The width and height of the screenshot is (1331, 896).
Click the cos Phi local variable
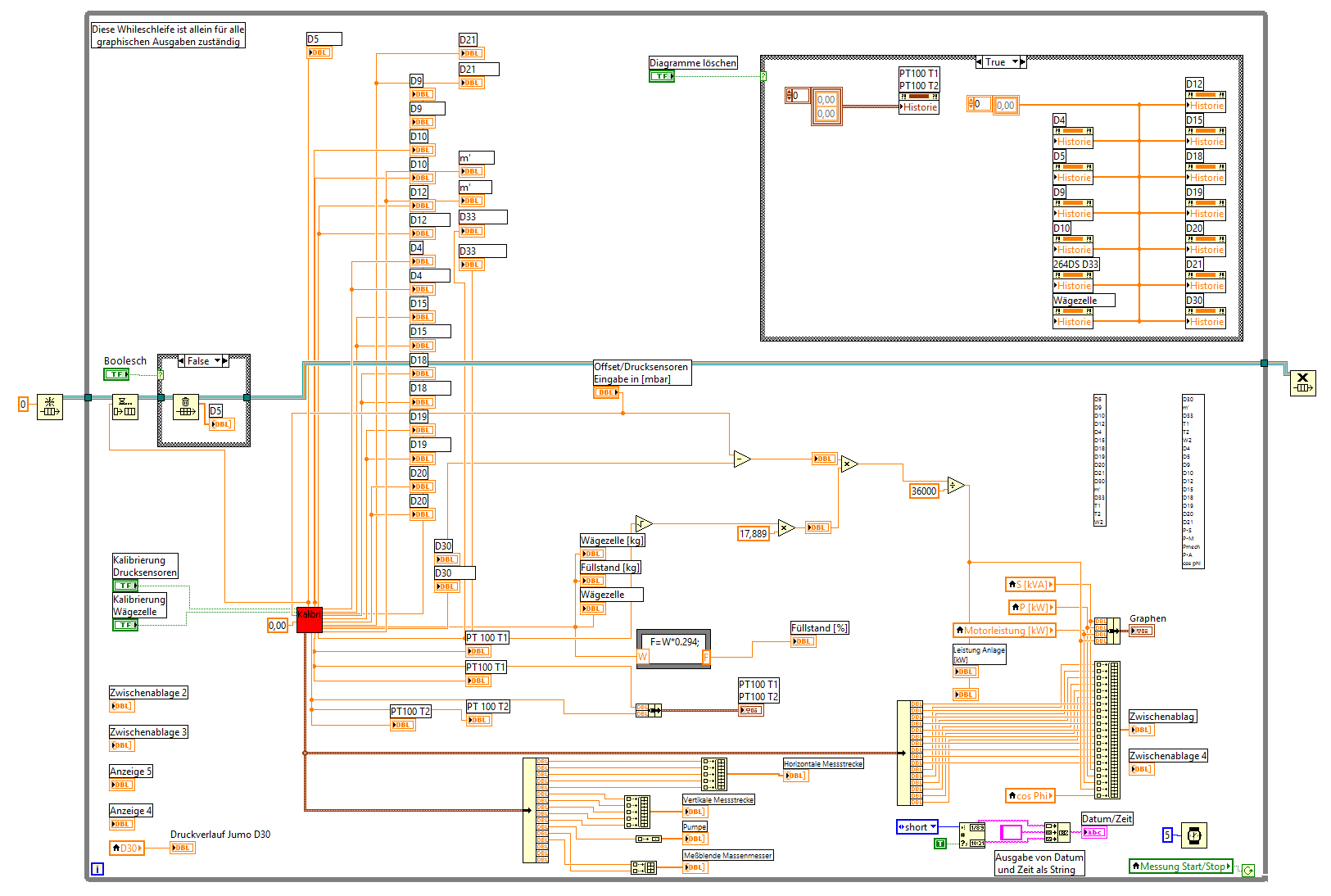click(1030, 796)
